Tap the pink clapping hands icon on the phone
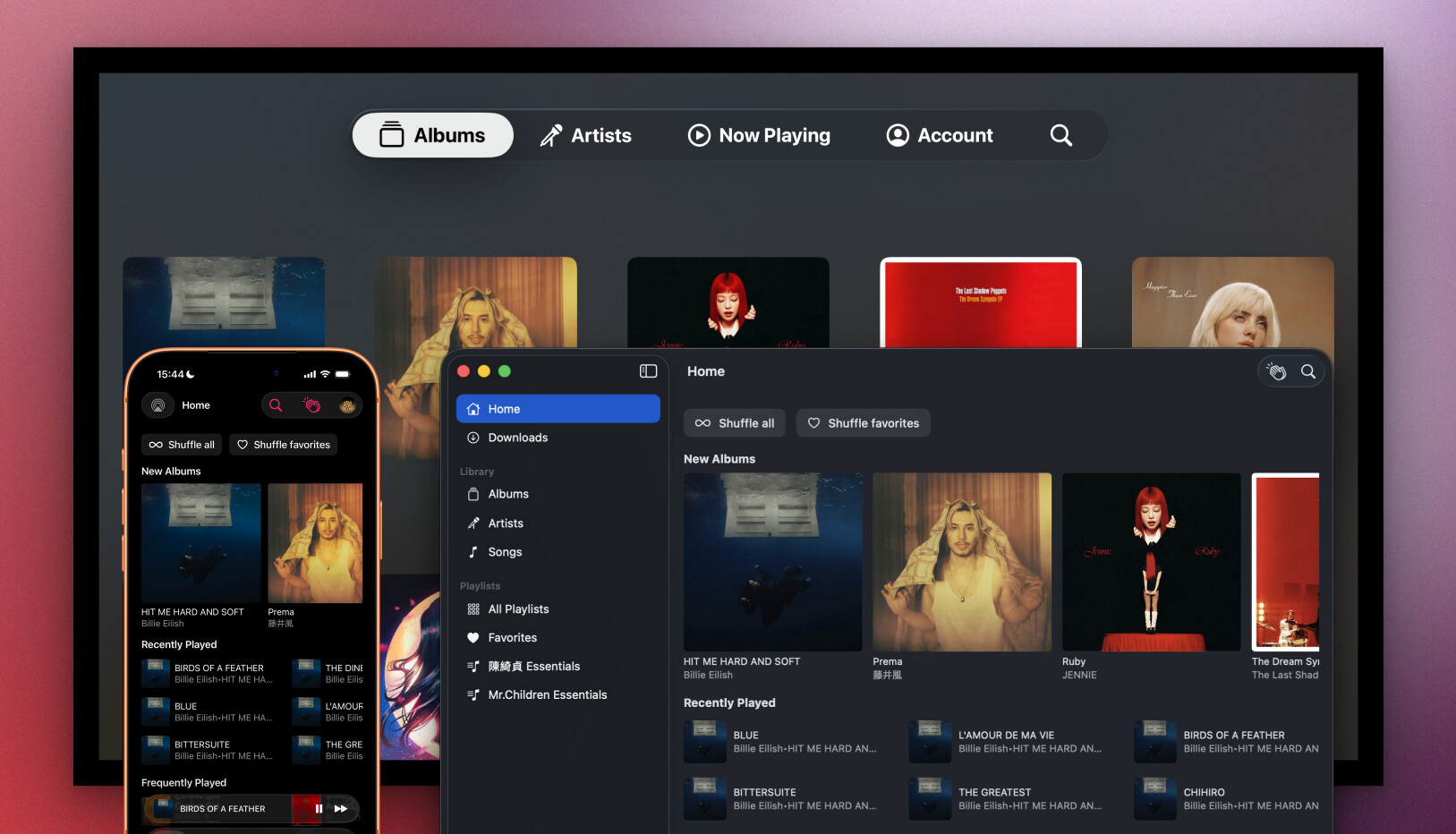Image resolution: width=1456 pixels, height=834 pixels. [x=311, y=405]
